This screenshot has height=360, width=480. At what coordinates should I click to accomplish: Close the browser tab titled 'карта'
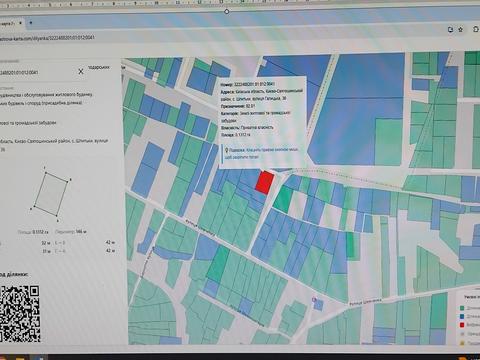pyautogui.click(x=20, y=23)
